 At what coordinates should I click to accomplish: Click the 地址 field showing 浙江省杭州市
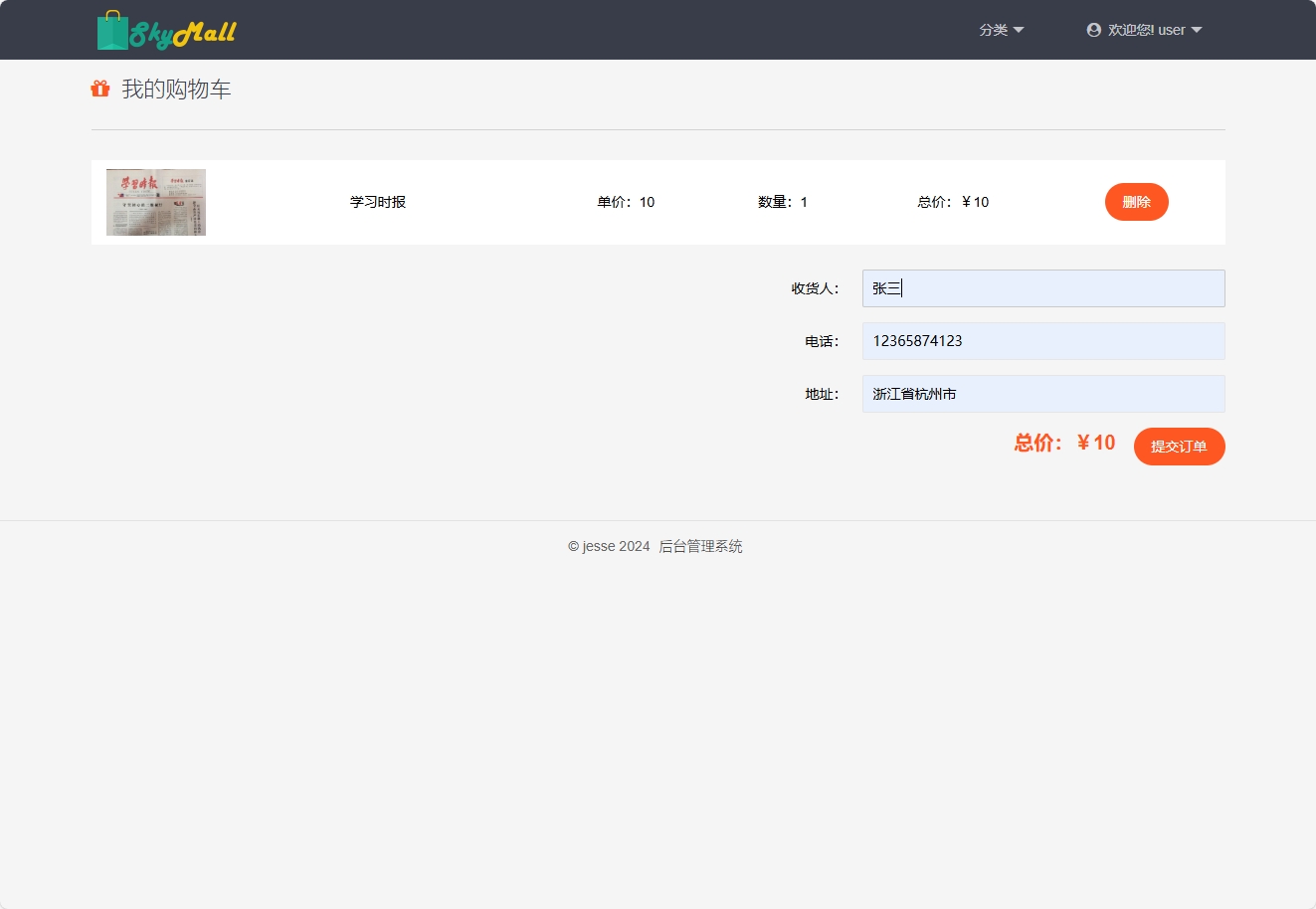[x=1042, y=394]
